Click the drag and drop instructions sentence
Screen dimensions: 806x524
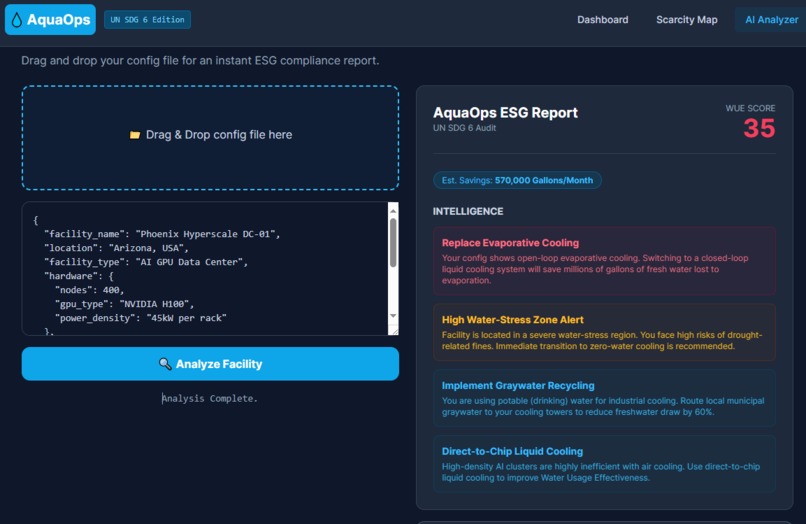pyautogui.click(x=200, y=61)
